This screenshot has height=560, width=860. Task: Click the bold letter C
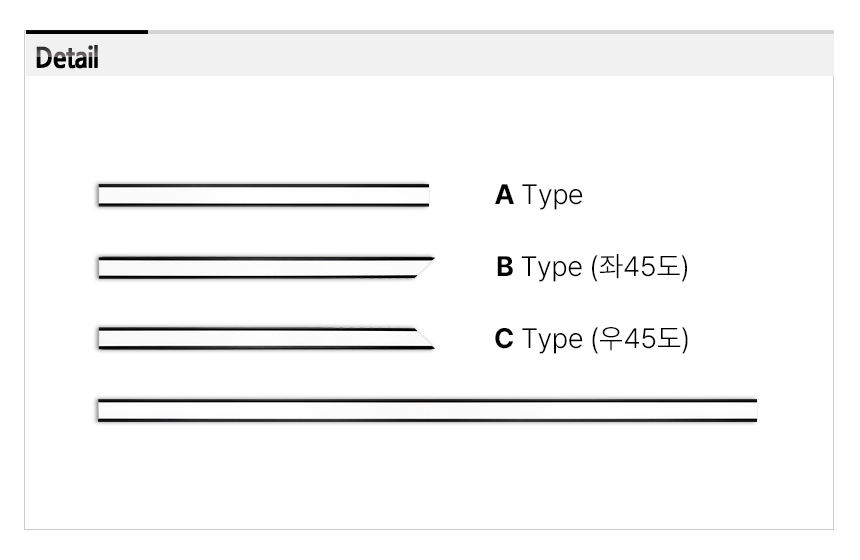pyautogui.click(x=504, y=339)
